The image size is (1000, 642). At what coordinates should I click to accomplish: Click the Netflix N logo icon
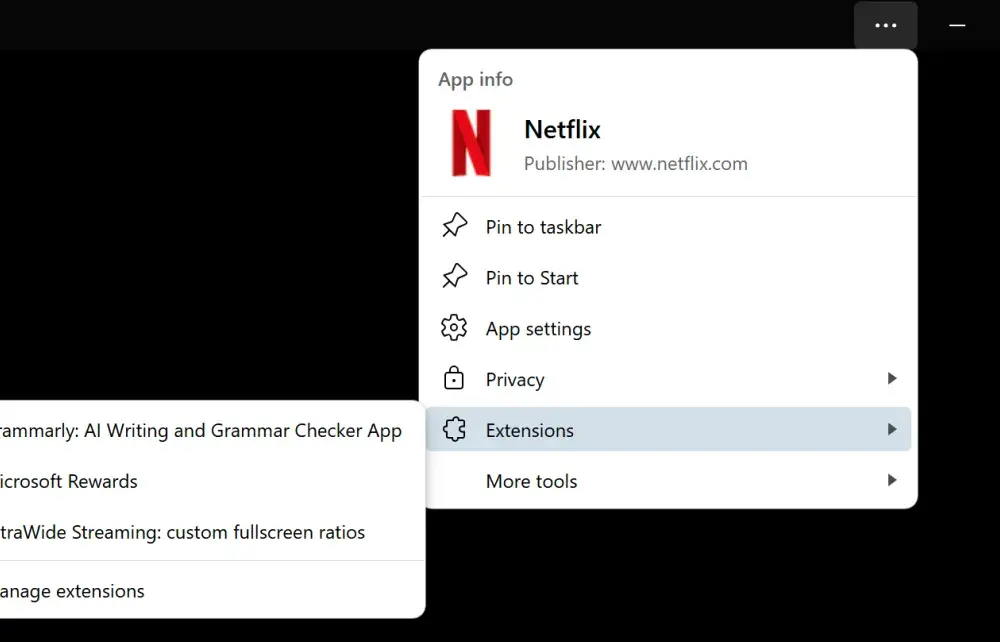[471, 143]
